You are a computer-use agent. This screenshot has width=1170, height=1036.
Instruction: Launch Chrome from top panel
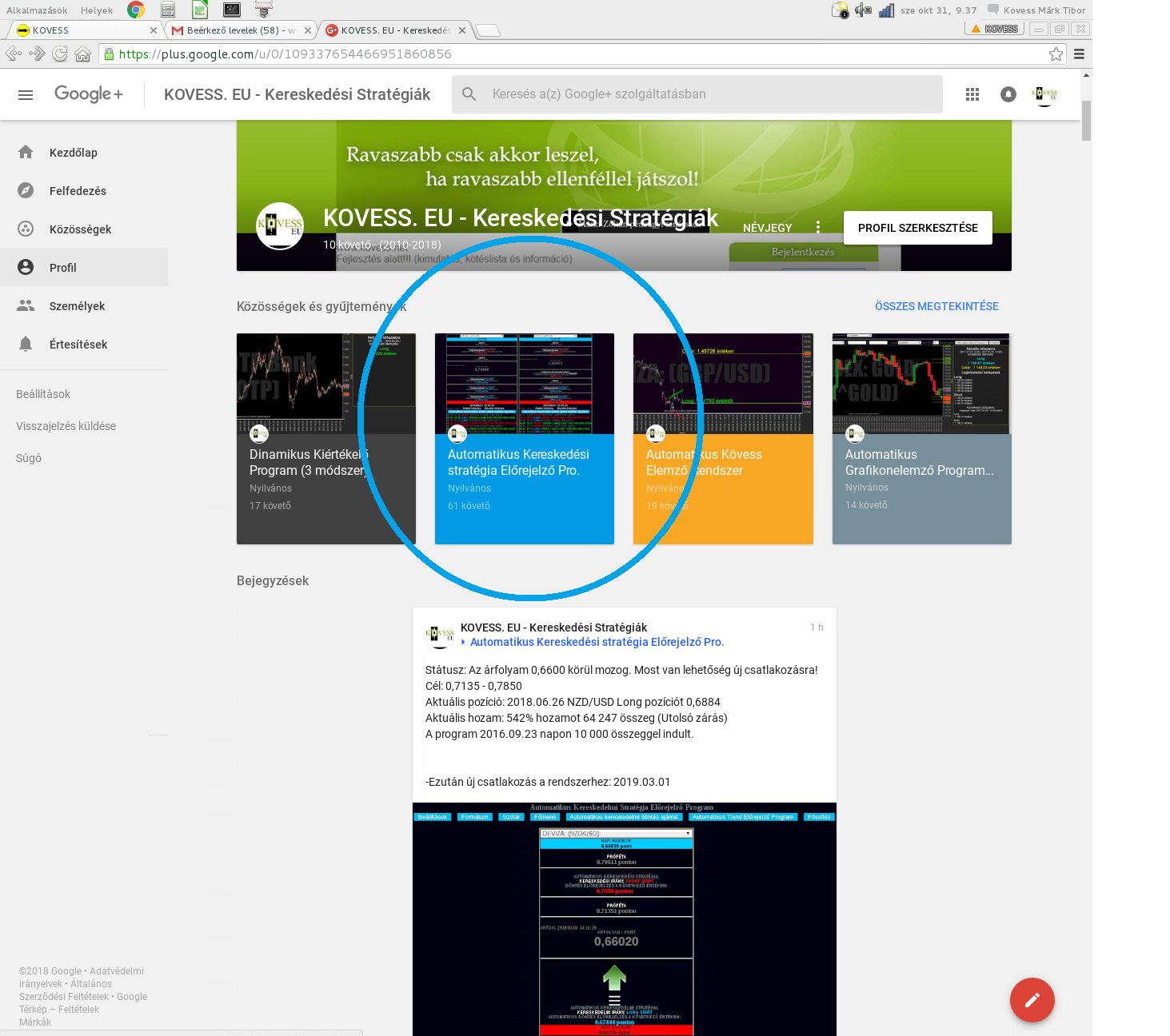click(136, 10)
